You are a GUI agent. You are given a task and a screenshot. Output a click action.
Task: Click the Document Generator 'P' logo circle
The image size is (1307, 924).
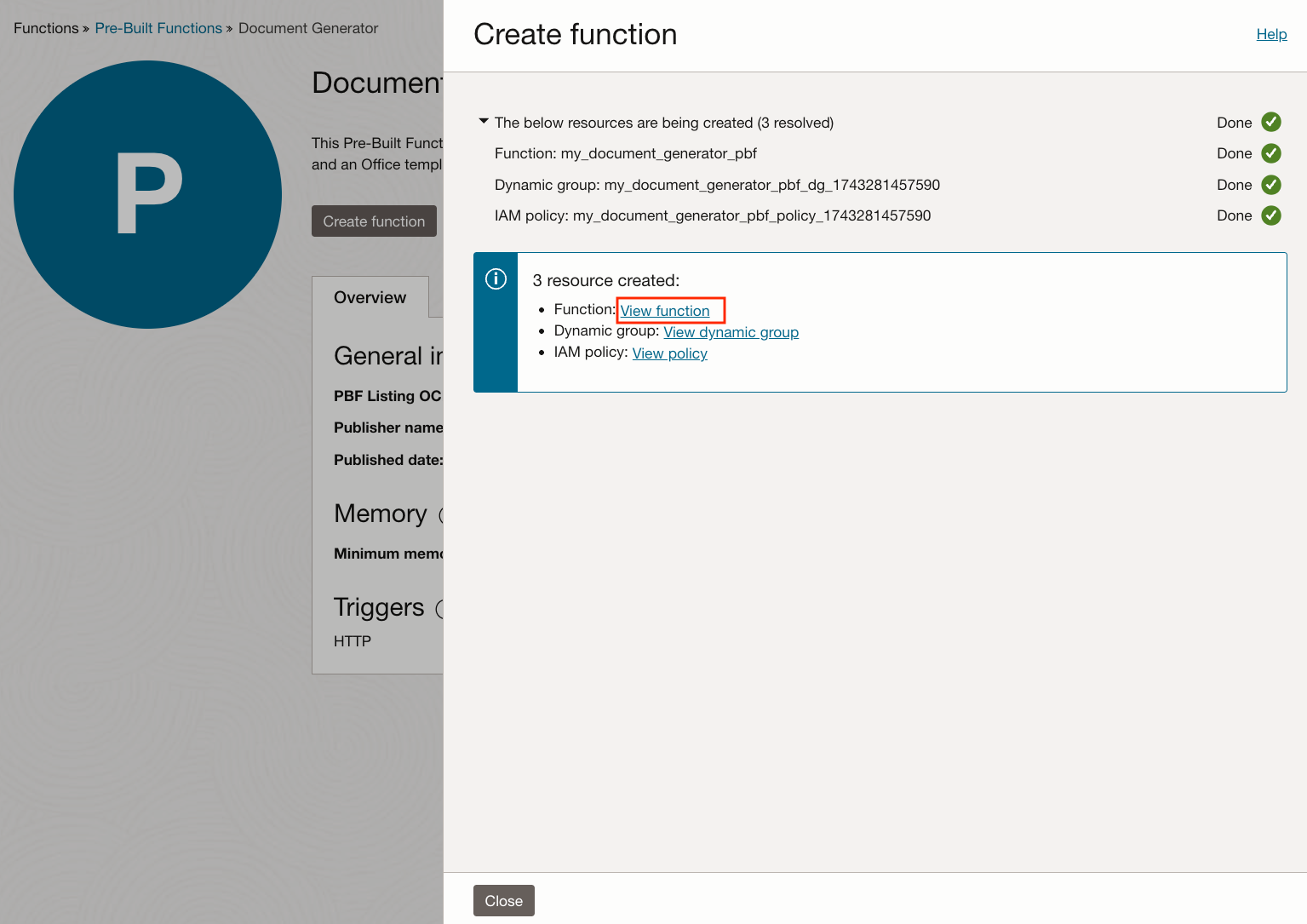[148, 194]
